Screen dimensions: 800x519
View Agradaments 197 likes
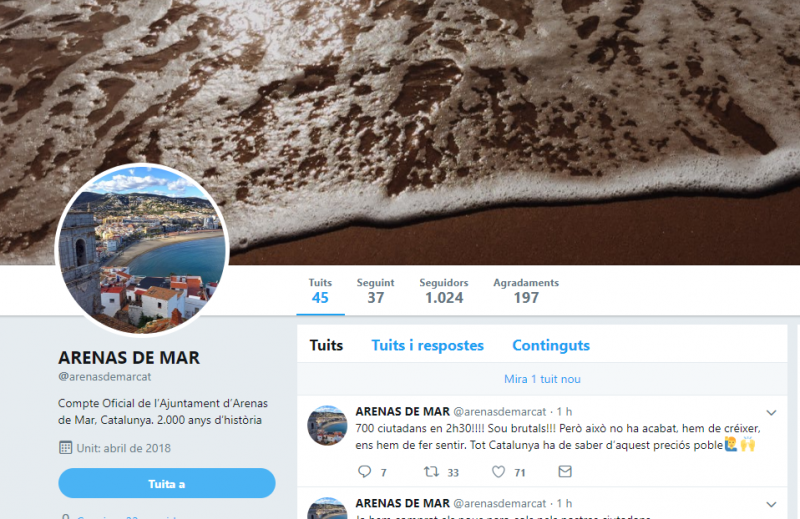(x=526, y=291)
